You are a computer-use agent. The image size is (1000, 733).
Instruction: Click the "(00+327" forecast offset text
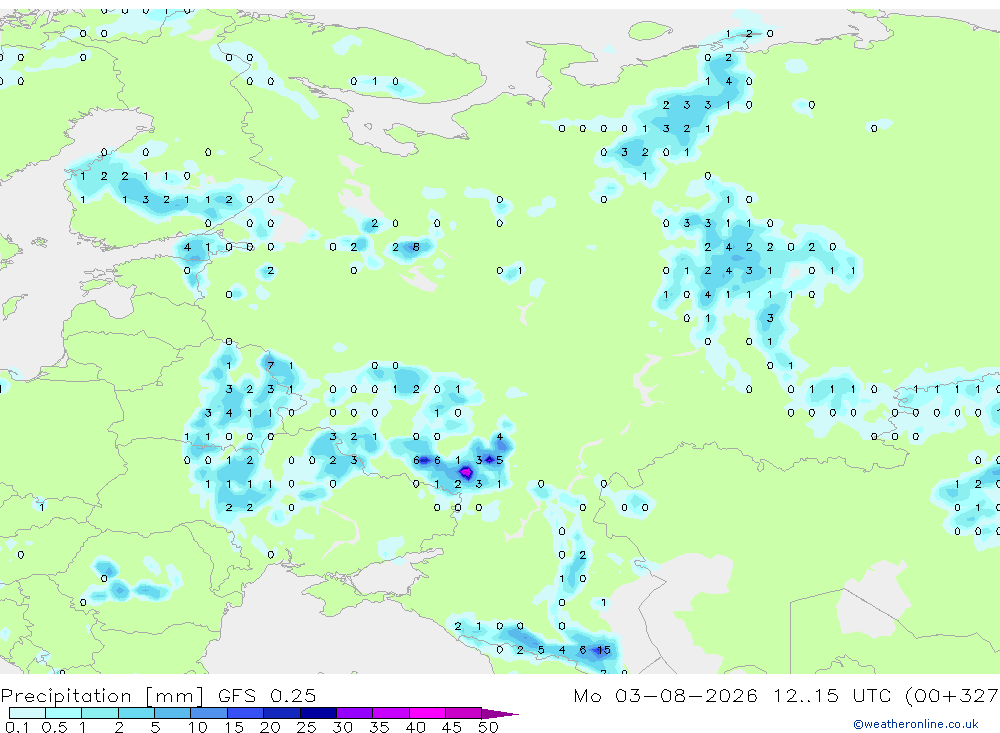(x=952, y=695)
